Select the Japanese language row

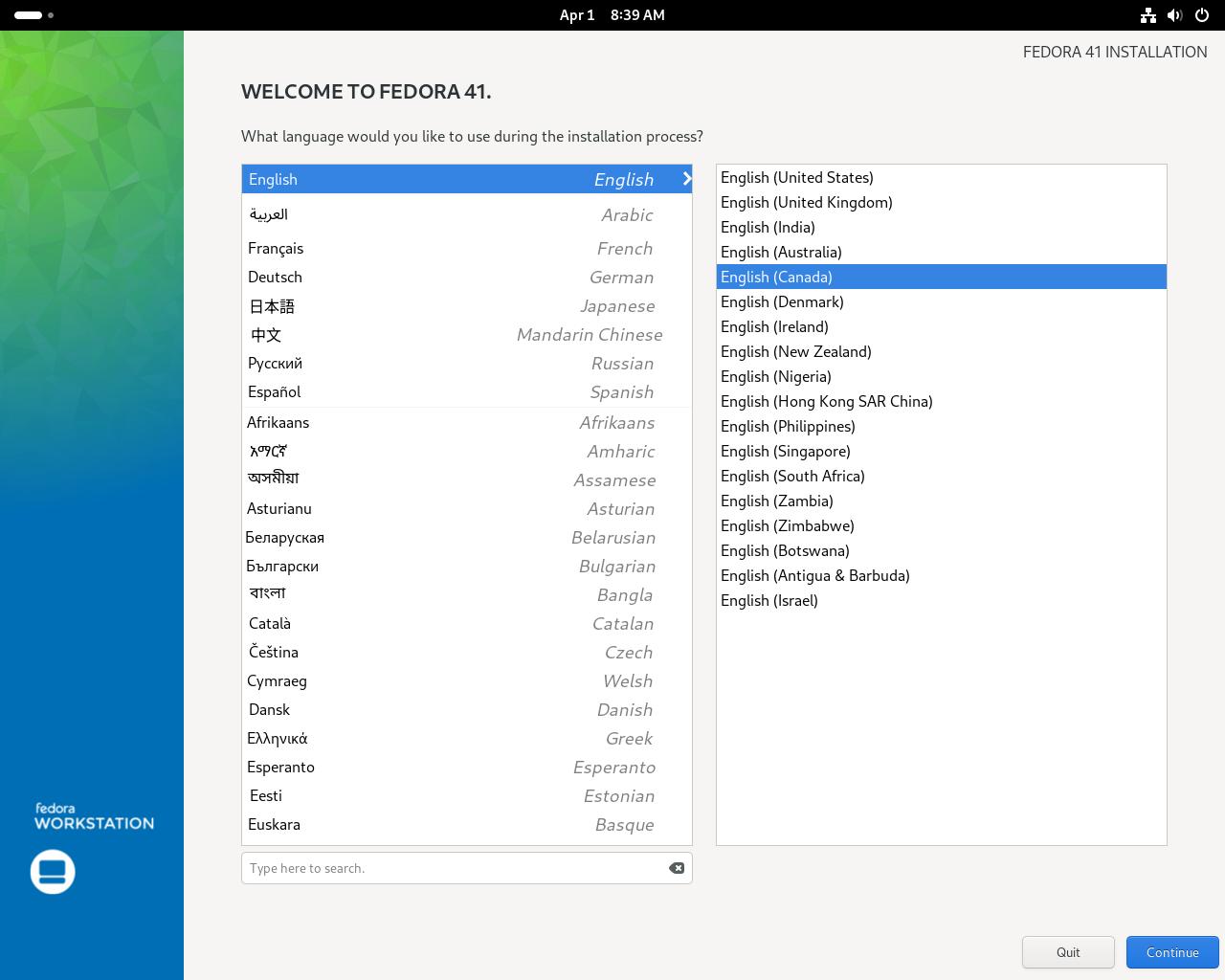[x=467, y=305]
